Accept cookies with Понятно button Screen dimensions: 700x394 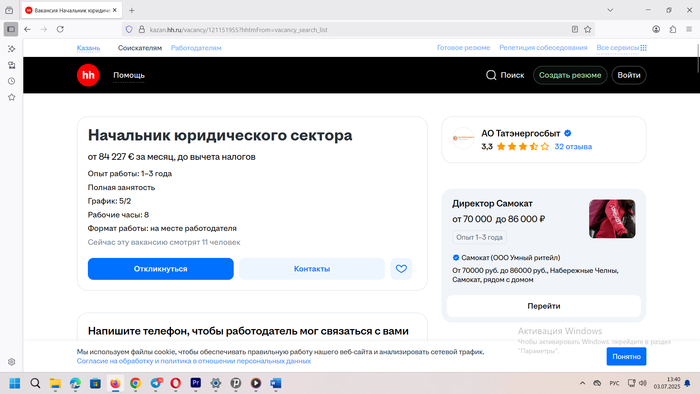(x=626, y=356)
